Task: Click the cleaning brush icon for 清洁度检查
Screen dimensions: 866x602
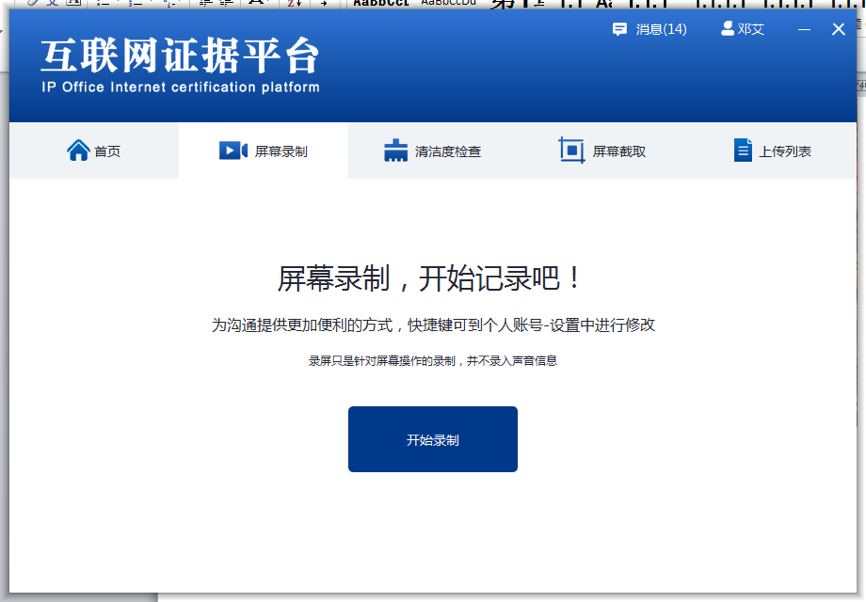Action: [396, 151]
